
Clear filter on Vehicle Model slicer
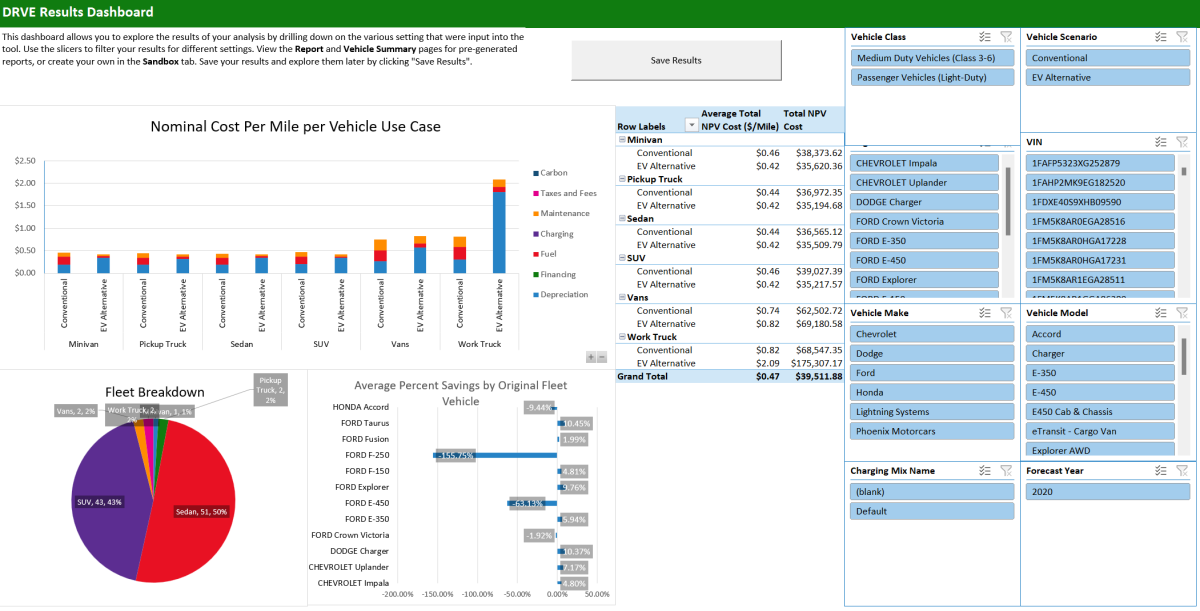click(1182, 313)
